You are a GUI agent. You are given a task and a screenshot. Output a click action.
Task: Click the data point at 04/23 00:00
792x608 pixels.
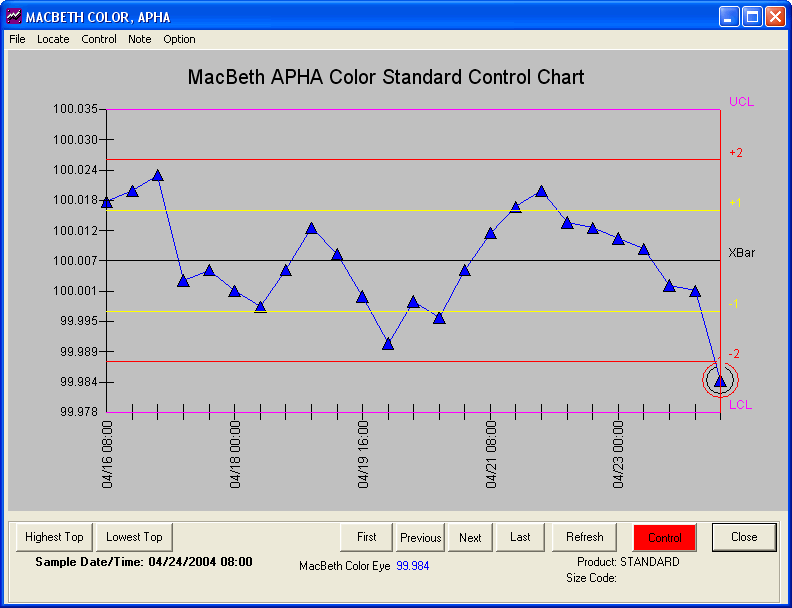tap(618, 239)
